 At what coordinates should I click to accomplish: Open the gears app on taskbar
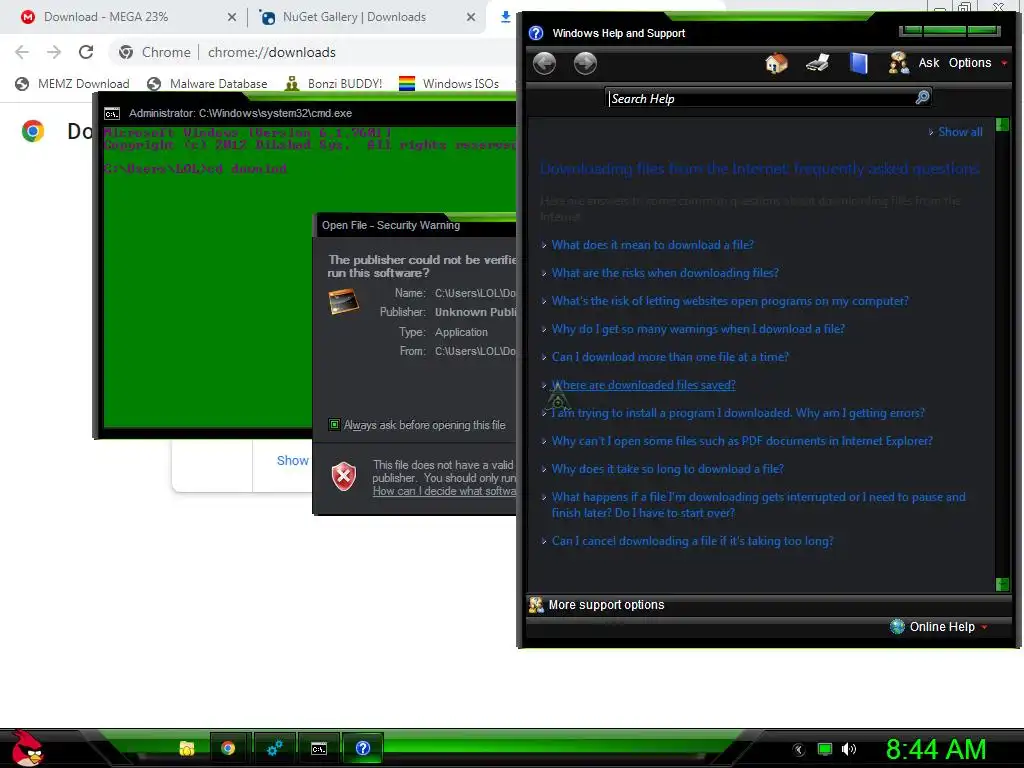274,748
